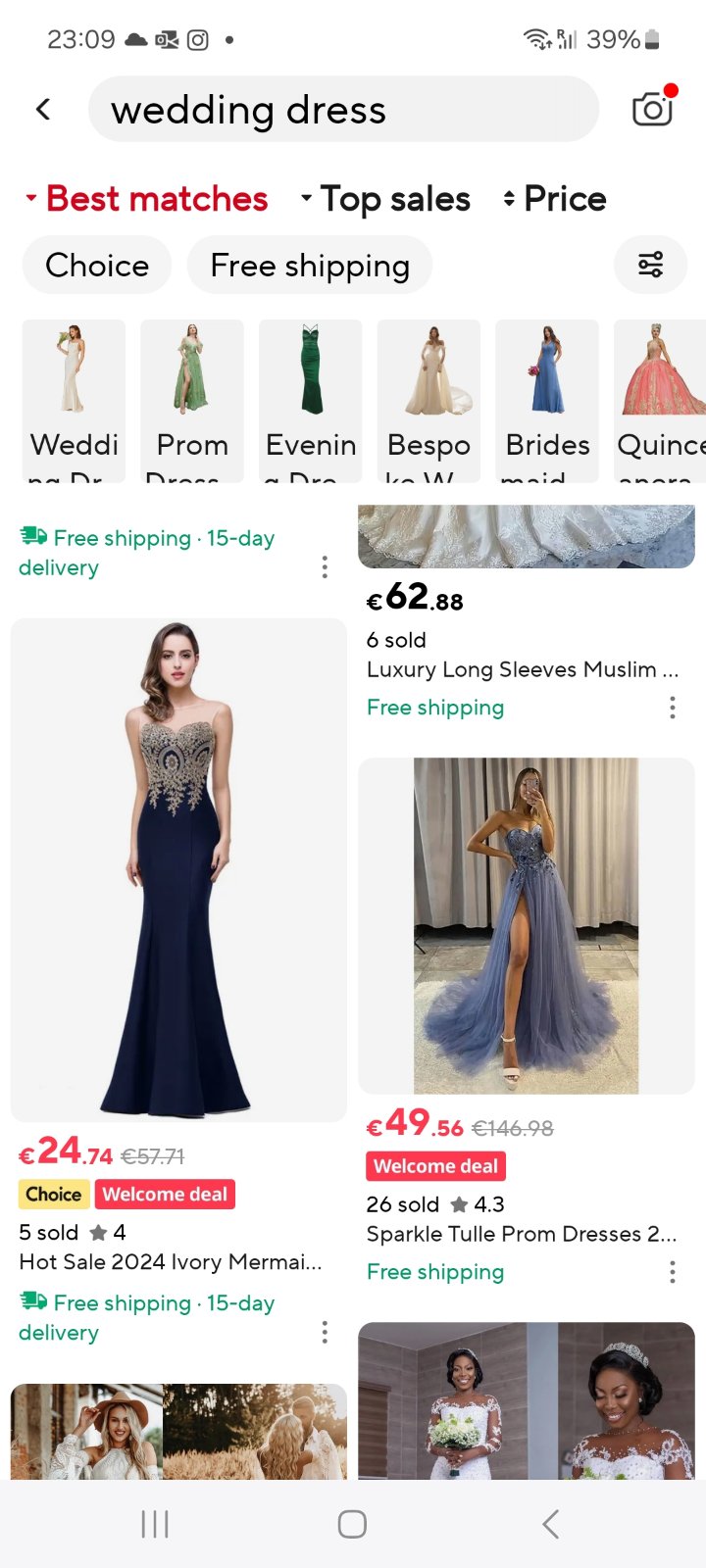Screen dimensions: 706x1568
Task: Open the filter settings icon
Action: click(650, 265)
